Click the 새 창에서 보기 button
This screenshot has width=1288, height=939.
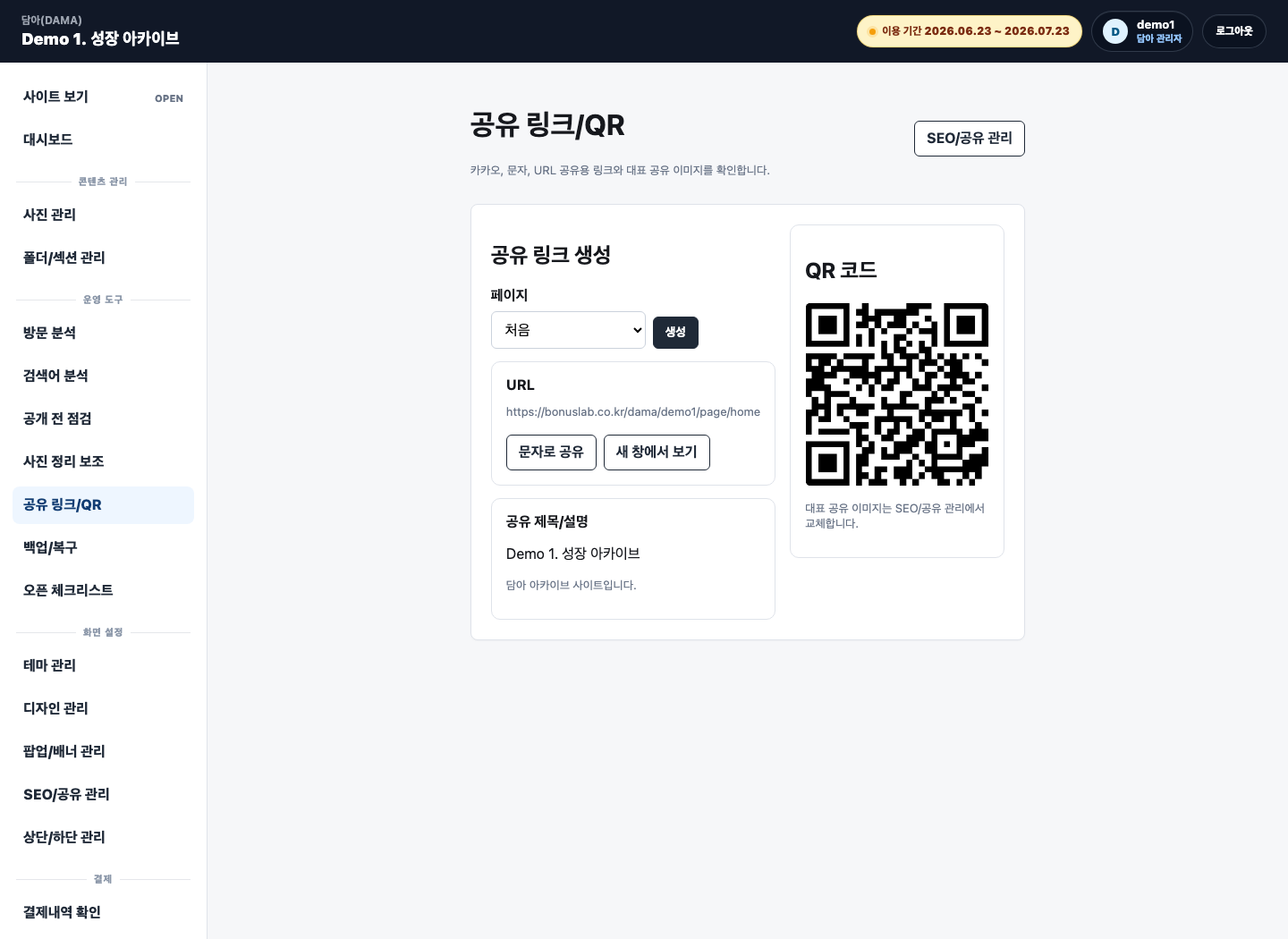[657, 452]
